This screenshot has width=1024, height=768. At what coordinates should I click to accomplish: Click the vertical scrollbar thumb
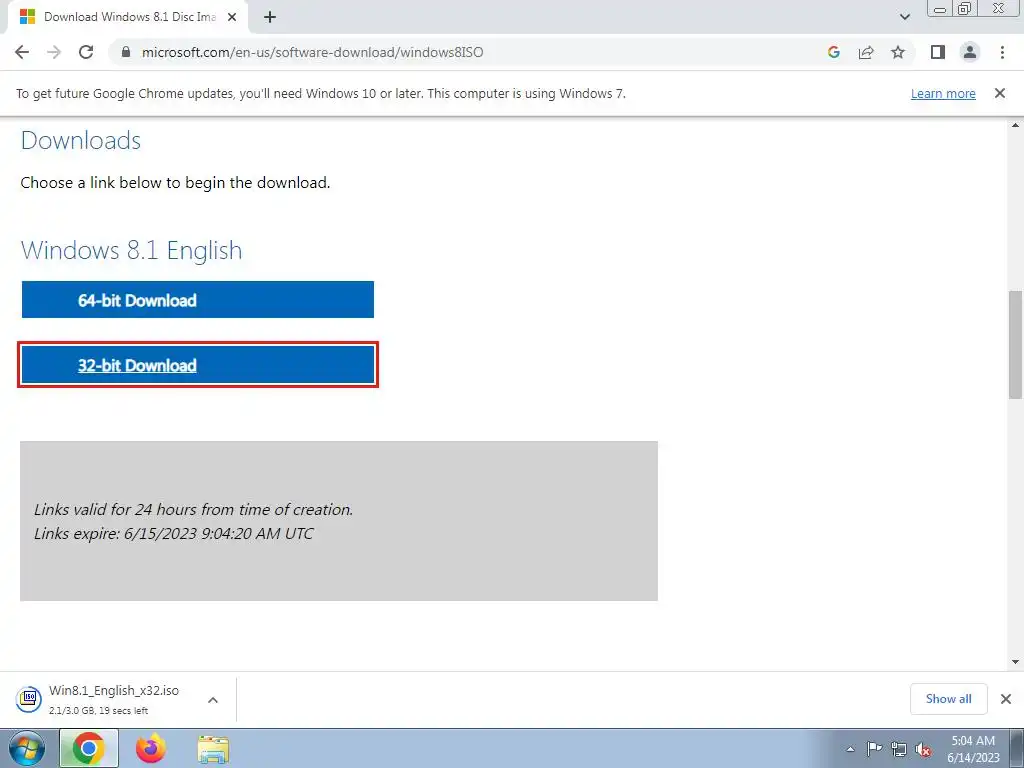[x=1016, y=344]
